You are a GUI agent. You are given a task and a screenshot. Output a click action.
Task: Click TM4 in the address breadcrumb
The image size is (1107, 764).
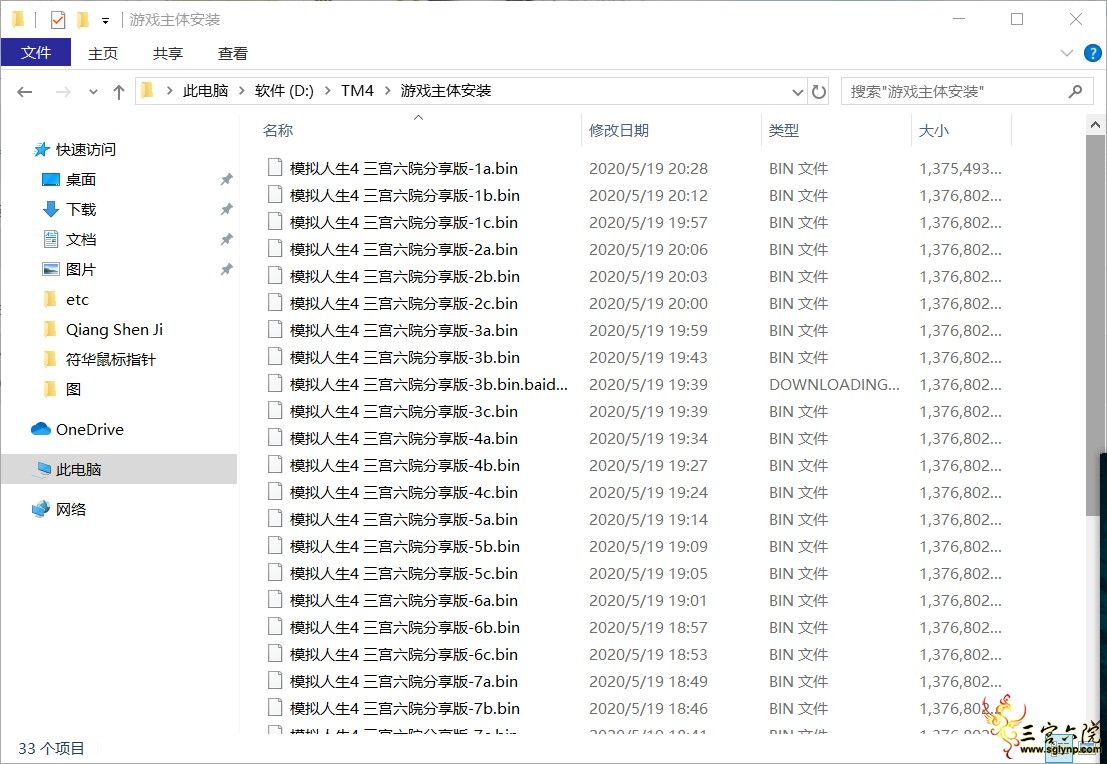357,90
